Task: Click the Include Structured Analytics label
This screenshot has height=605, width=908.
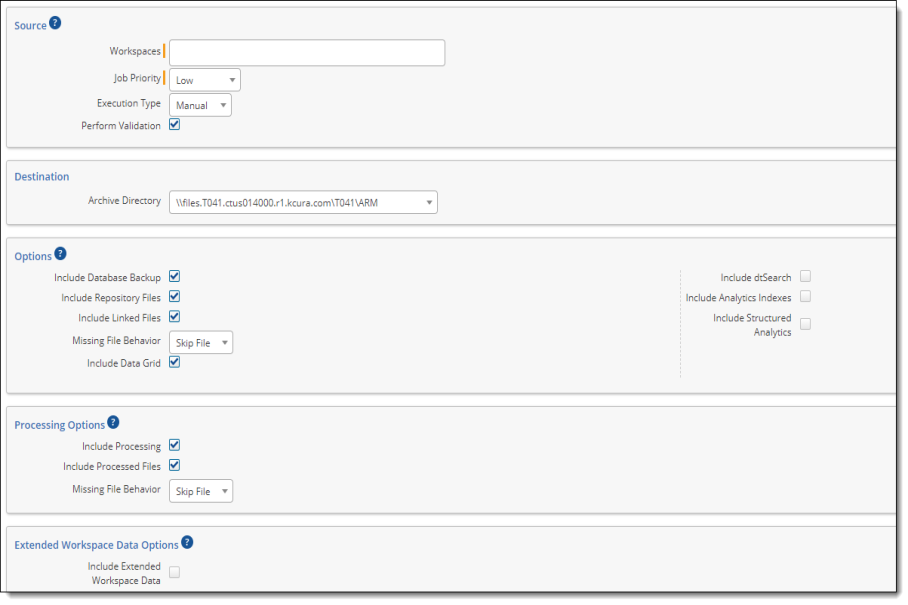Action: (x=752, y=325)
